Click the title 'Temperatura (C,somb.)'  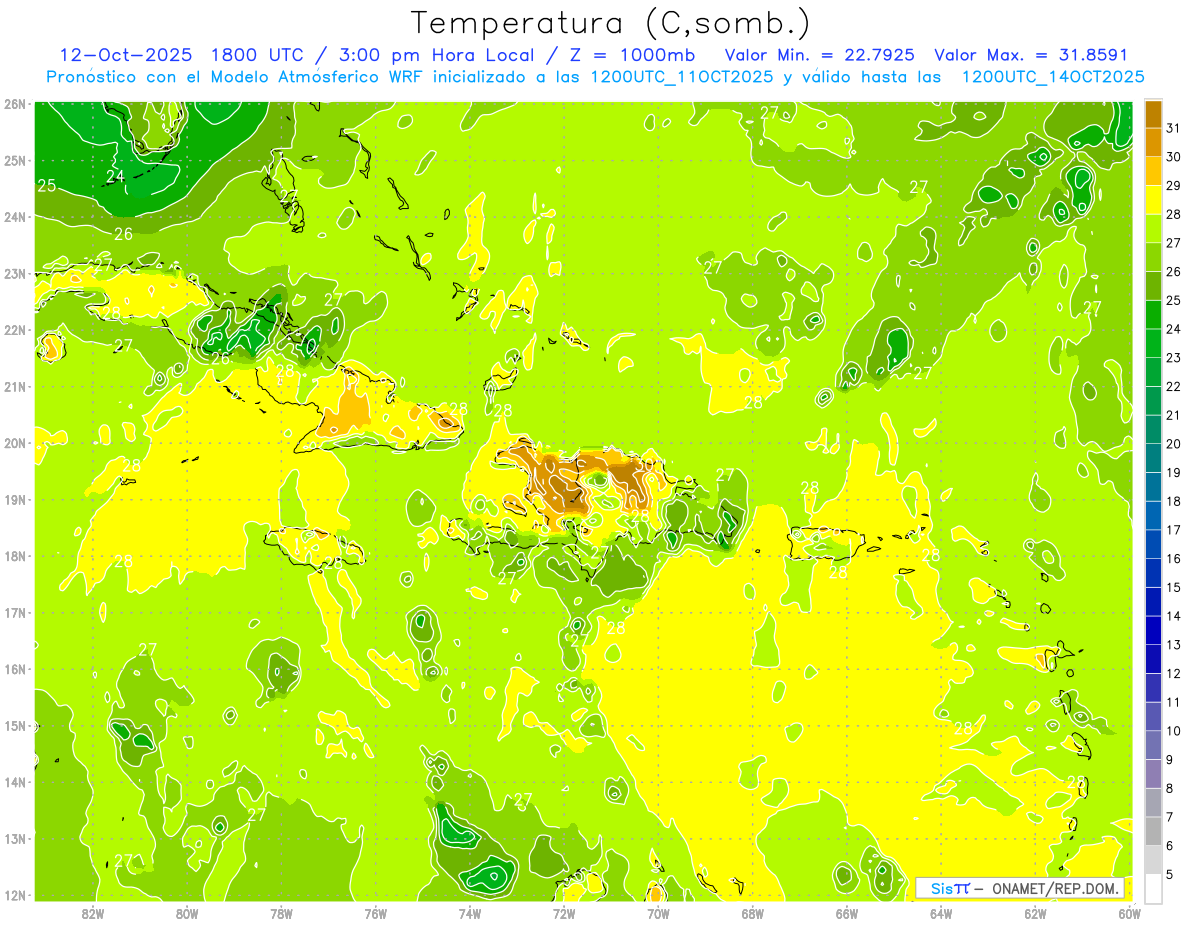[611, 23]
